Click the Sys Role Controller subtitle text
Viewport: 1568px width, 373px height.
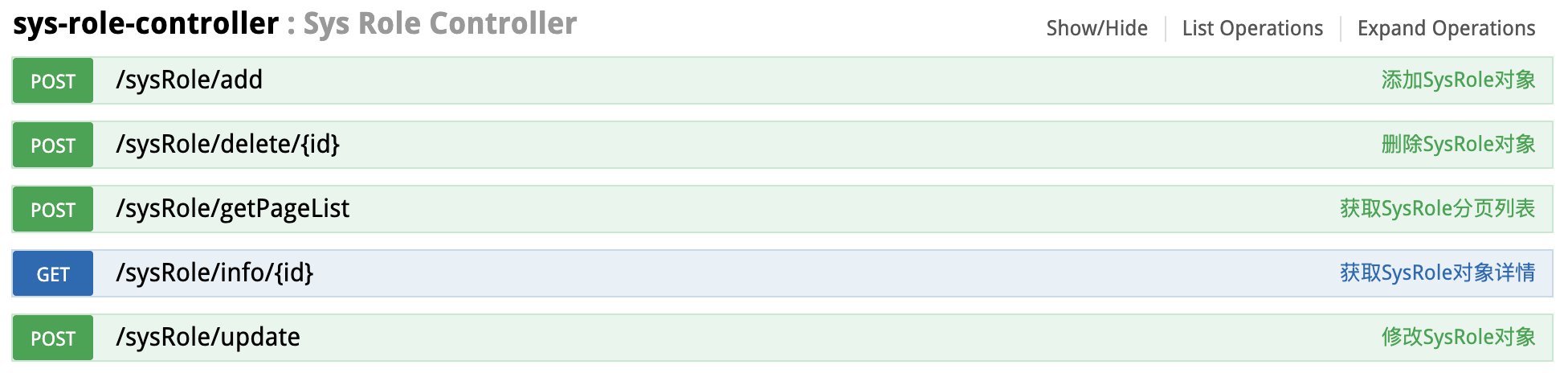(x=440, y=23)
